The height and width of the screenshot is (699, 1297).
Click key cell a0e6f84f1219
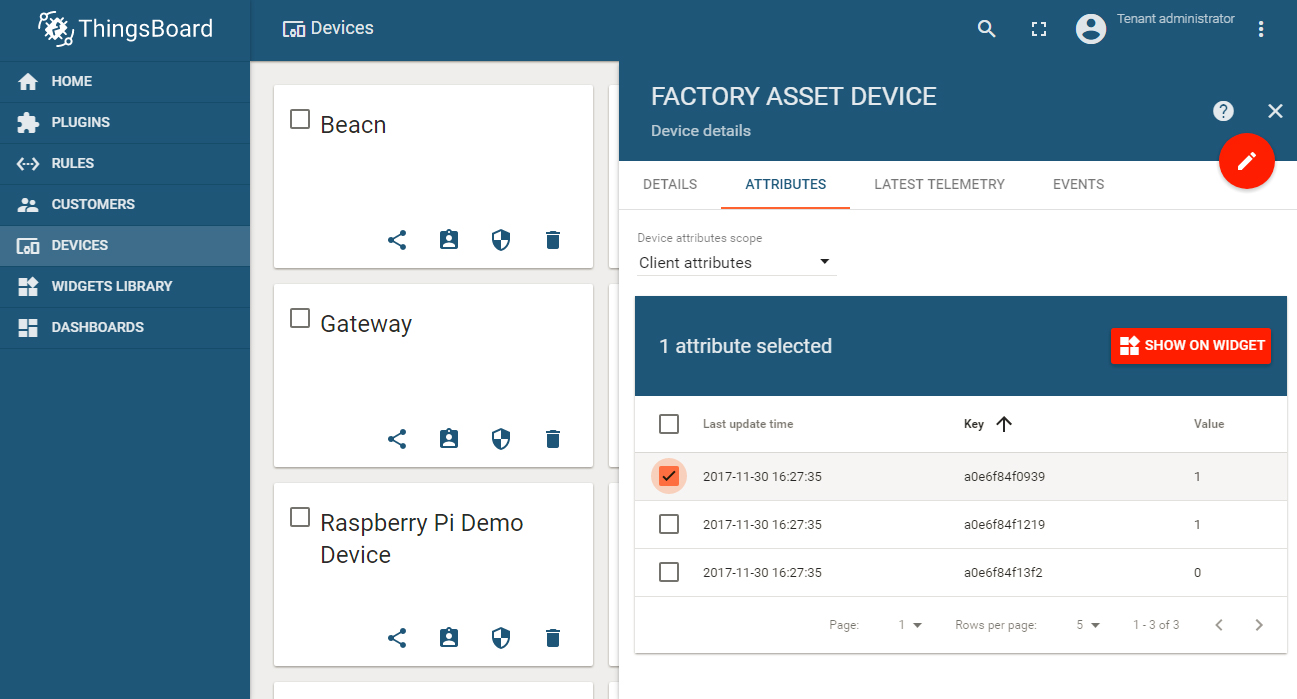click(1004, 524)
